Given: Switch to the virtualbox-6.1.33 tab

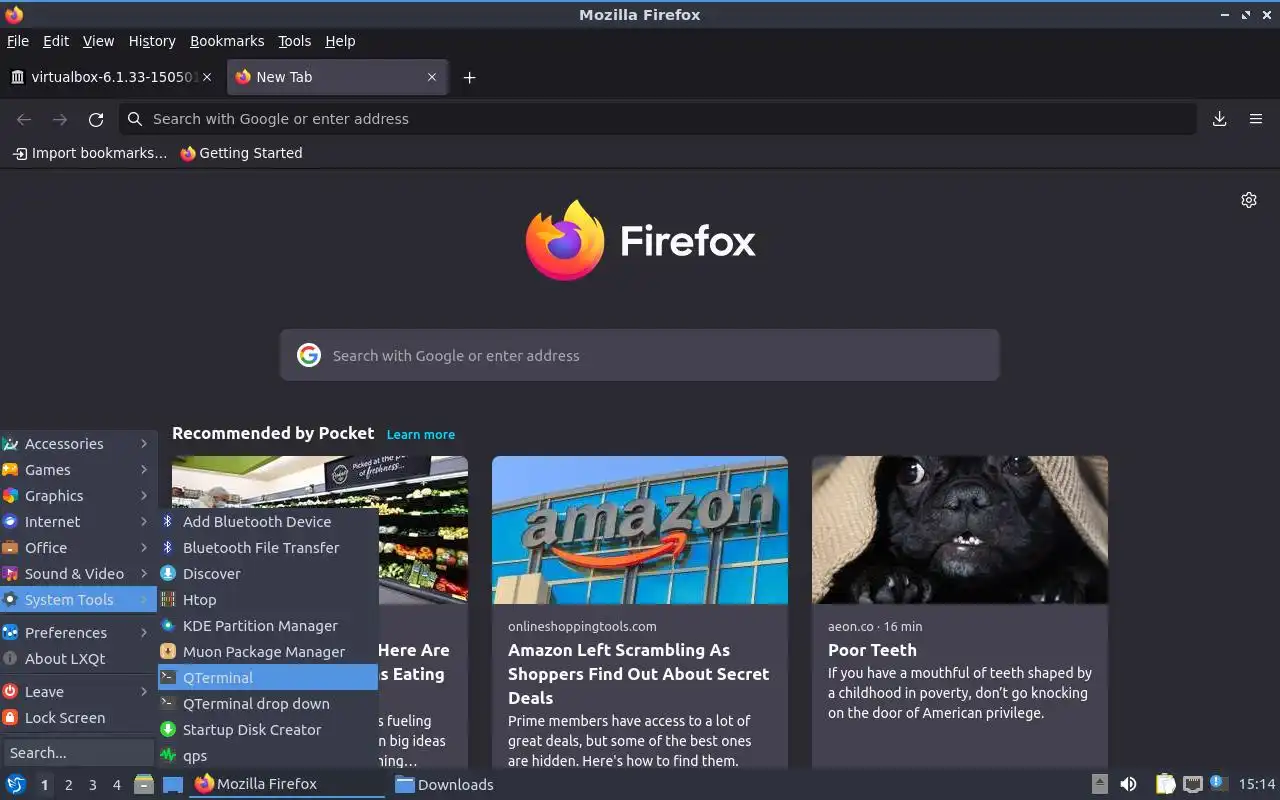Looking at the screenshot, I should coord(112,77).
